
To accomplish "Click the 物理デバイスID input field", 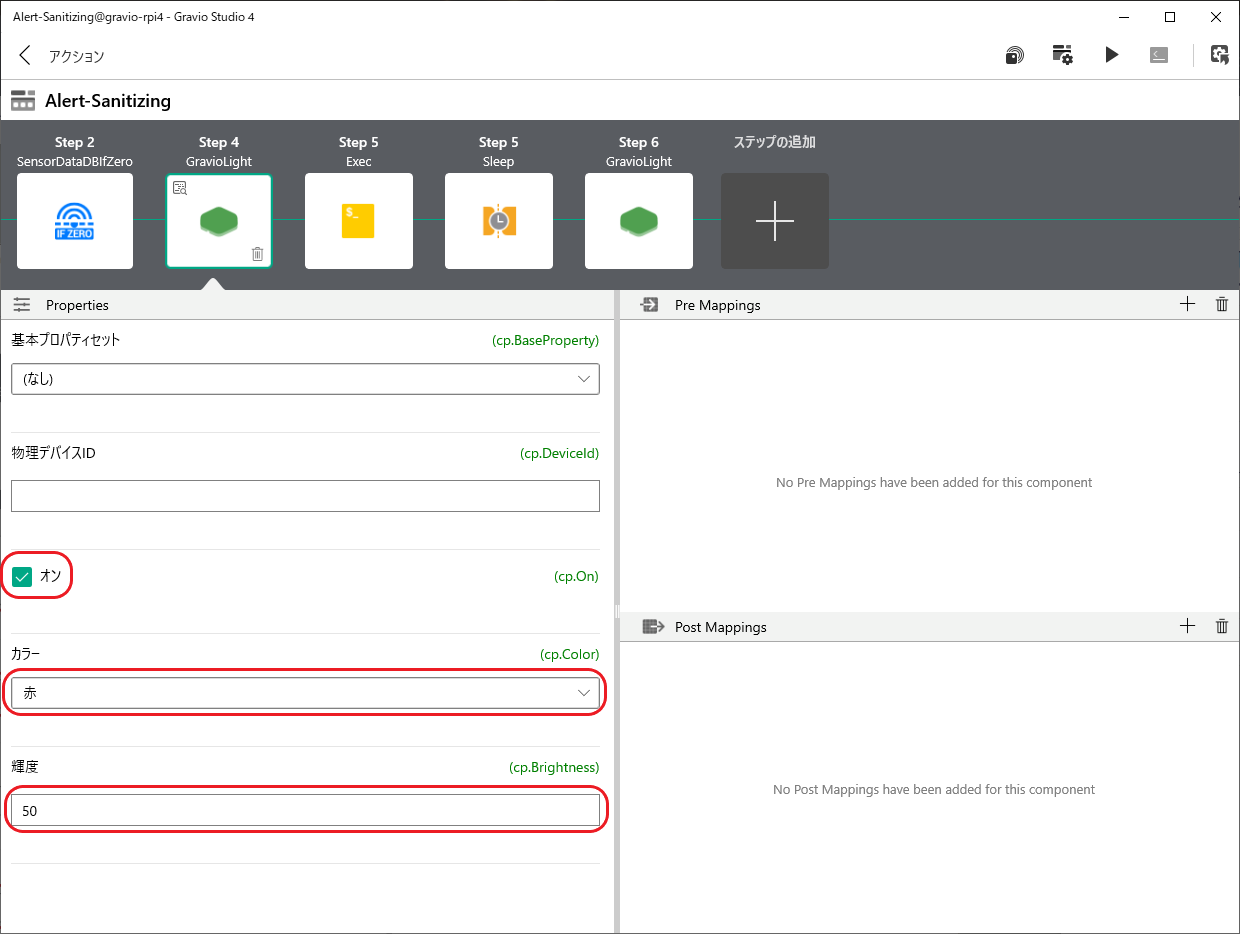I will (305, 496).
